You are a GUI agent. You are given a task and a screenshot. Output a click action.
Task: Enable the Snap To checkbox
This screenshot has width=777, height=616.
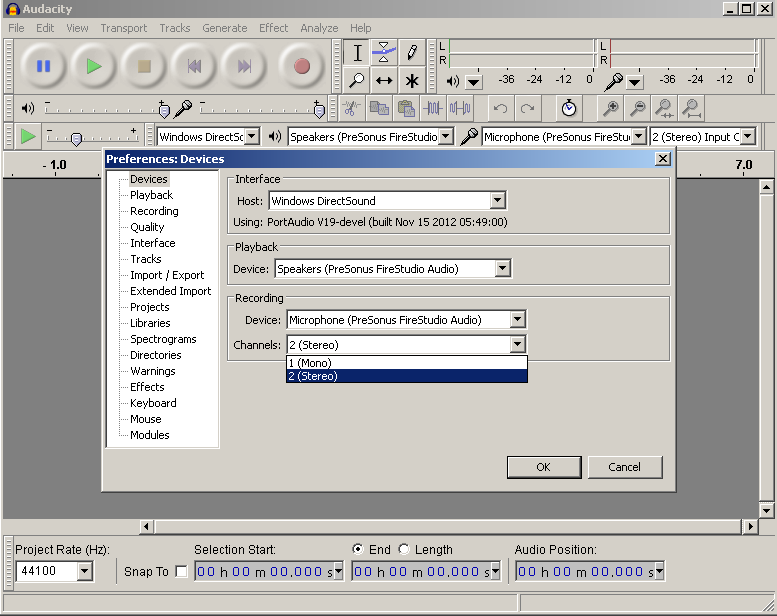coord(181,572)
